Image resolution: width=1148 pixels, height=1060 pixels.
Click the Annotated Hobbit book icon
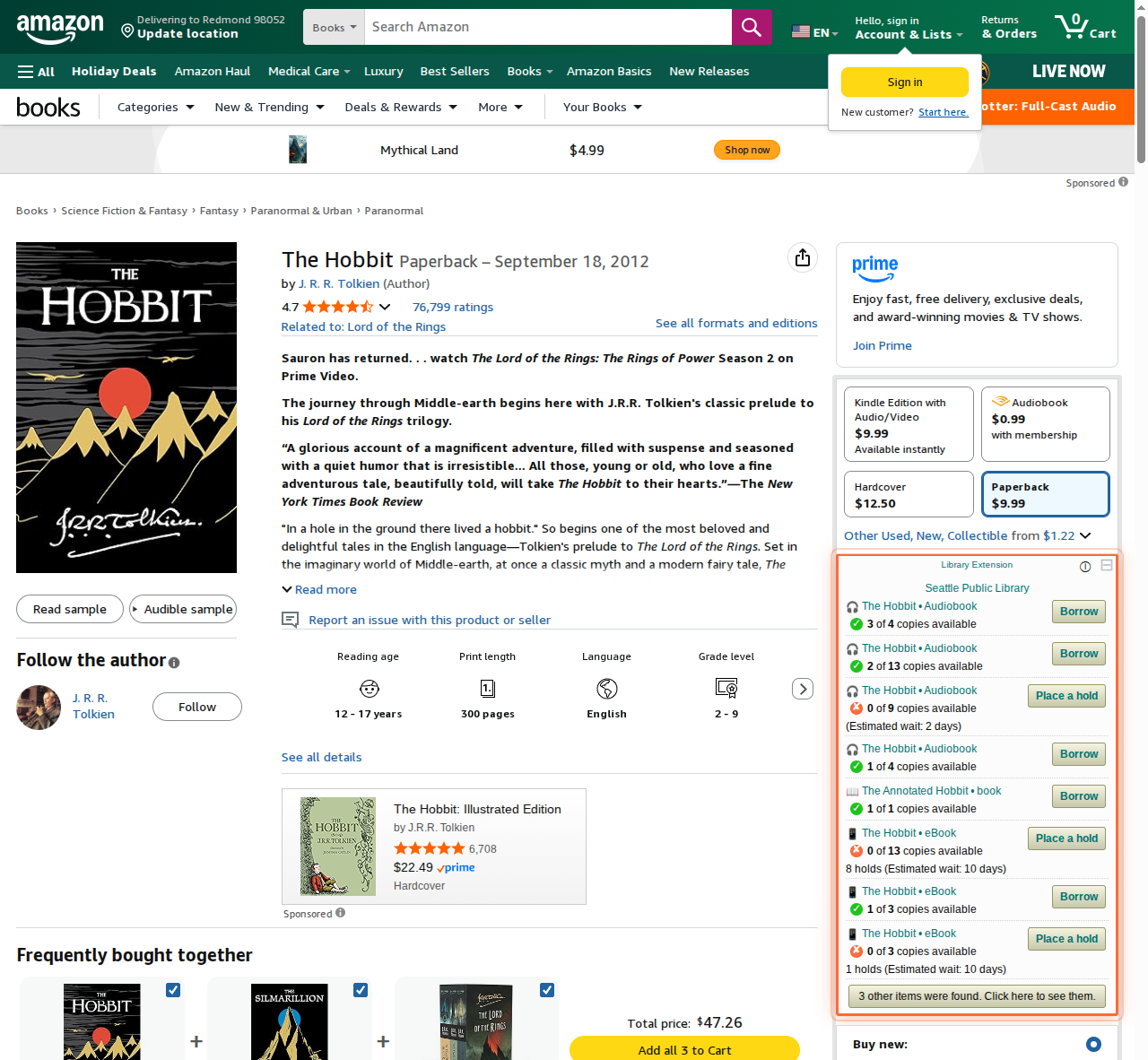coord(852,792)
